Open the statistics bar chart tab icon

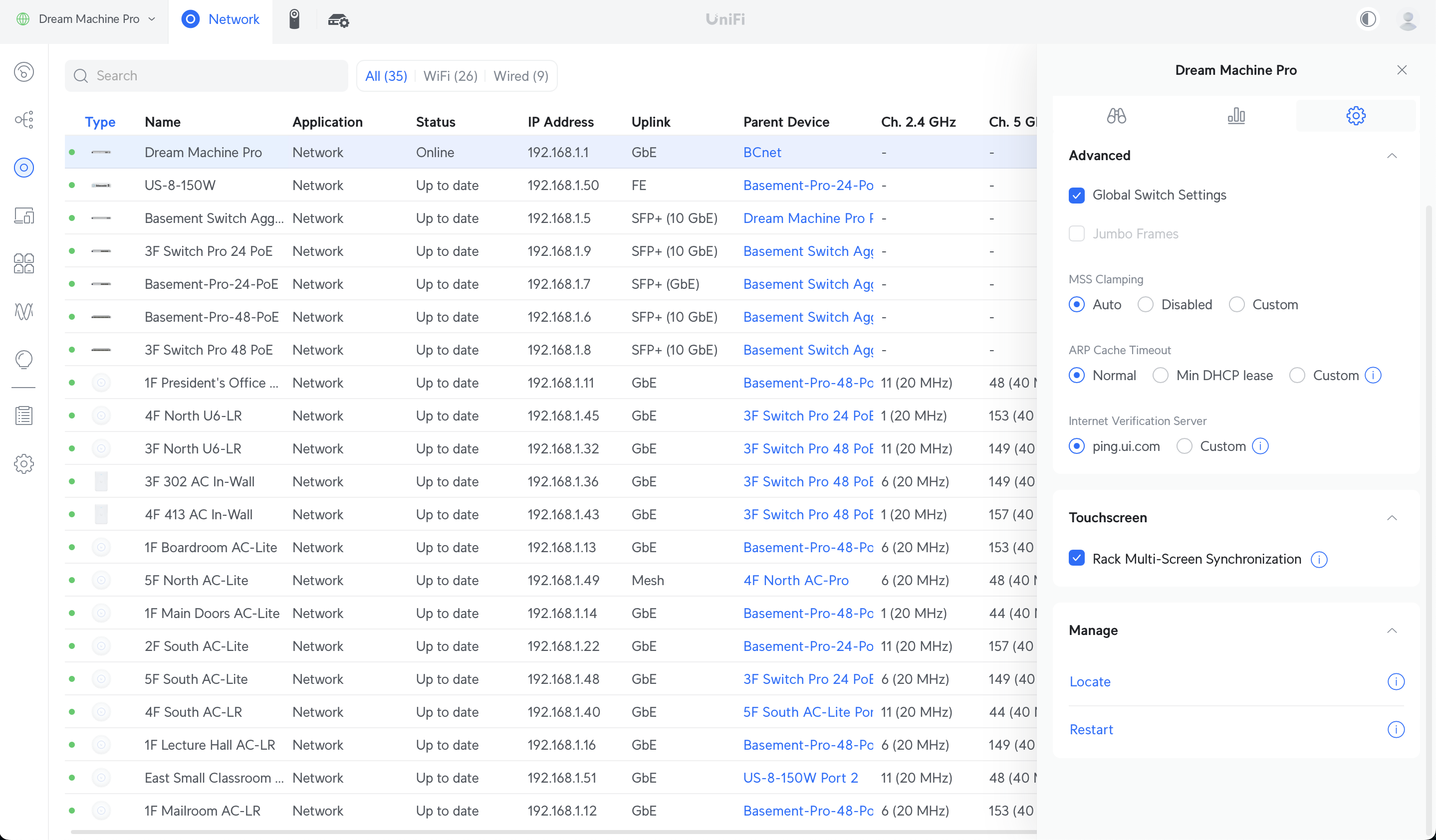pyautogui.click(x=1235, y=116)
